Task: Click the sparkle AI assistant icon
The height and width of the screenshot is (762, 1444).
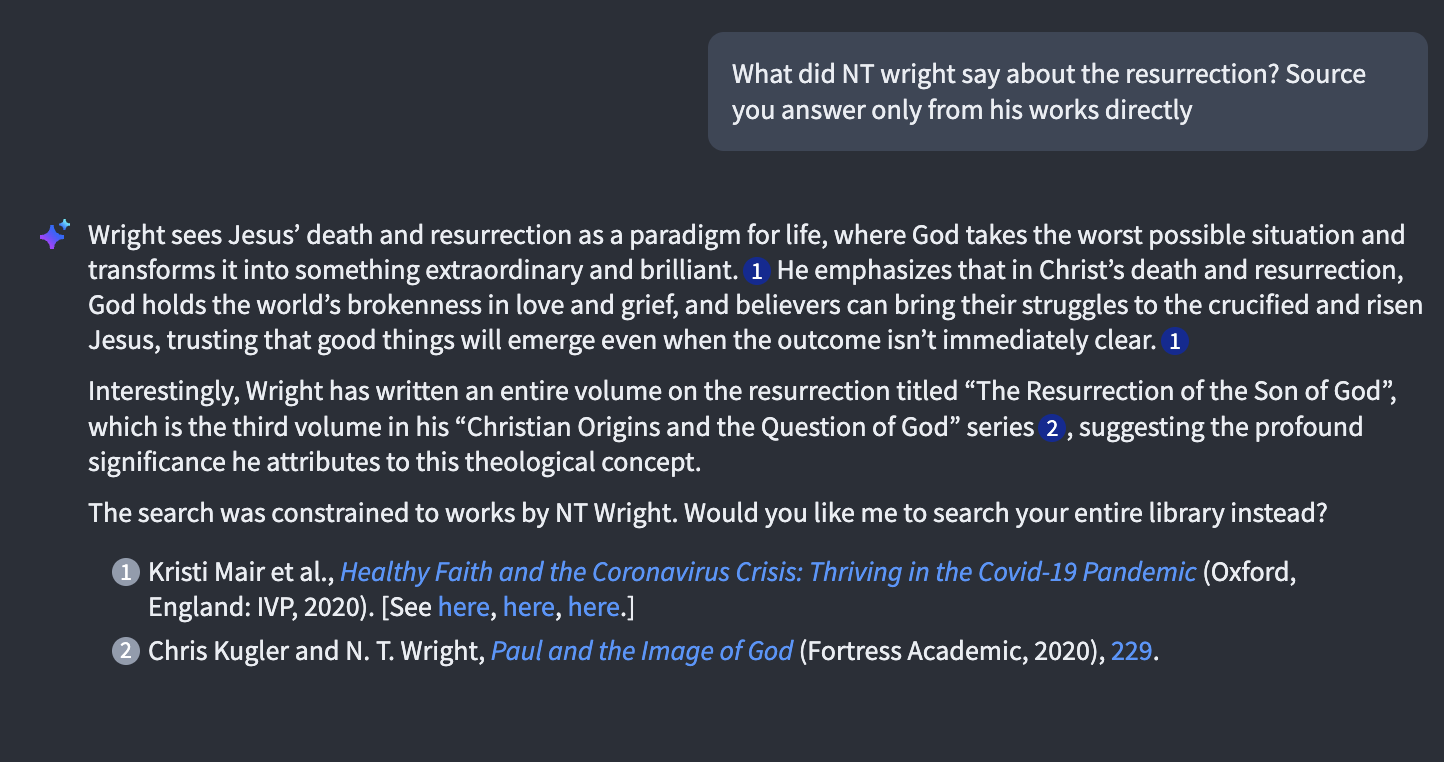Action: tap(54, 235)
